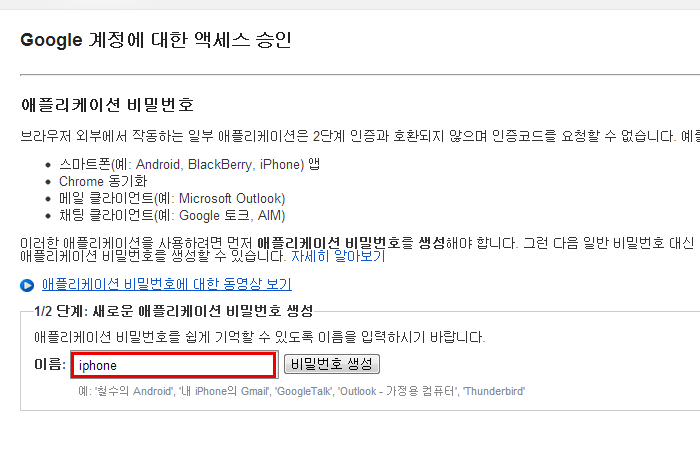The image size is (700, 450).
Task: Select the 메일 클라이언트 Microsoft Outlook bullet item
Action: click(x=172, y=198)
